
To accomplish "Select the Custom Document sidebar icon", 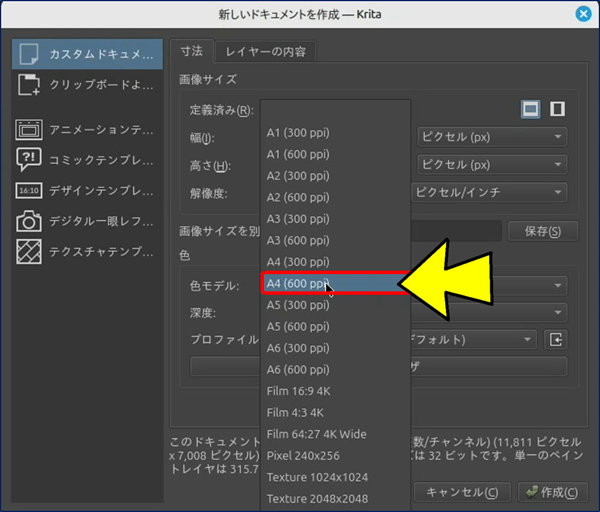I will tap(30, 53).
